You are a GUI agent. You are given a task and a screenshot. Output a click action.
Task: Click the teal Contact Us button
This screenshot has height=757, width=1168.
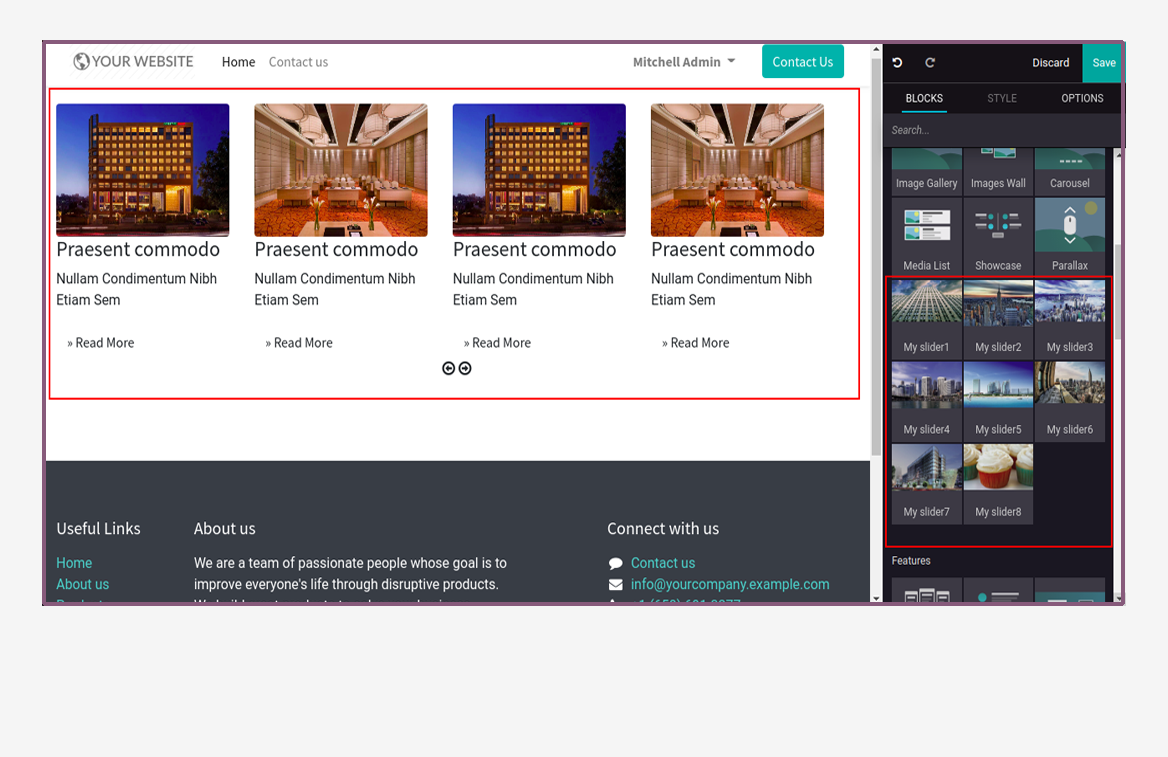click(802, 62)
